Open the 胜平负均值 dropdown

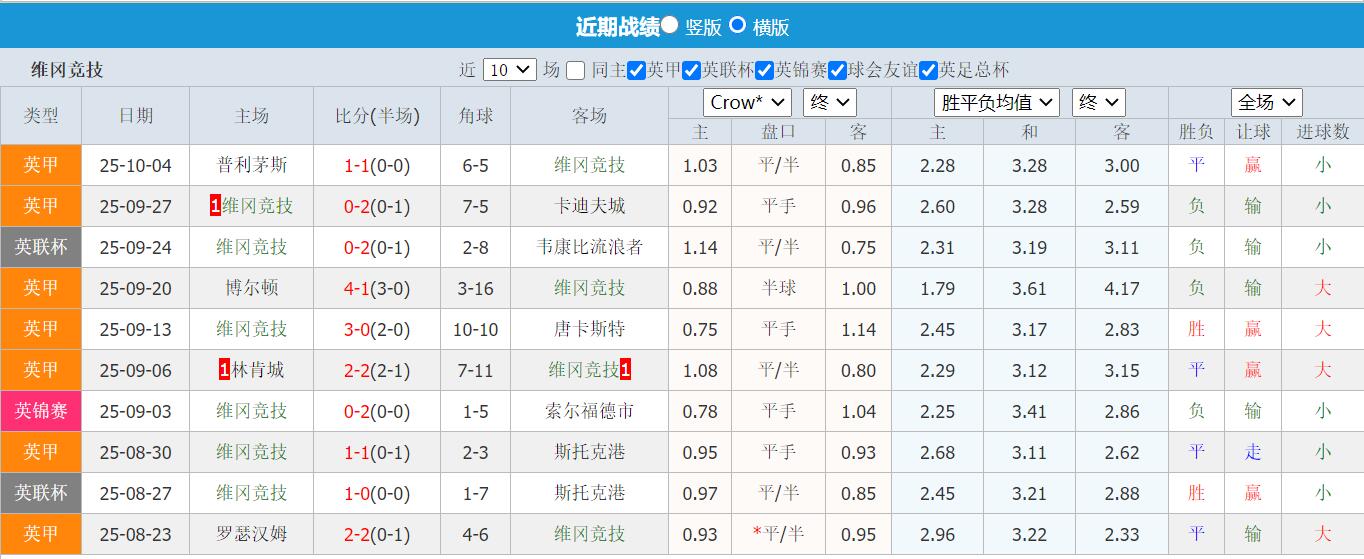click(x=996, y=102)
